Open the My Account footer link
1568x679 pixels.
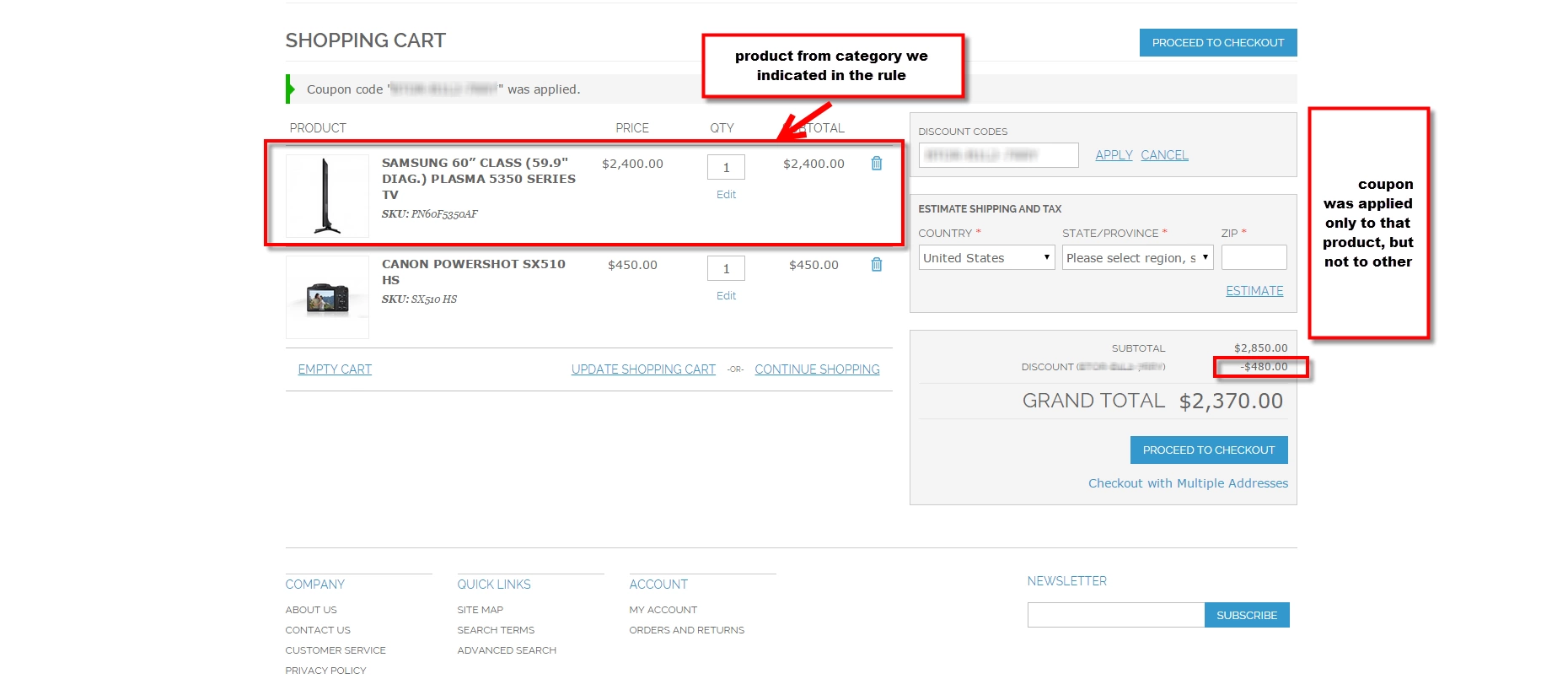click(x=663, y=610)
